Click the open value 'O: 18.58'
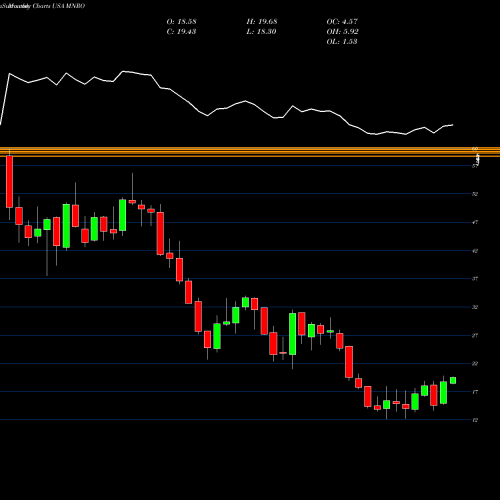This screenshot has height=500, width=500. coord(181,22)
